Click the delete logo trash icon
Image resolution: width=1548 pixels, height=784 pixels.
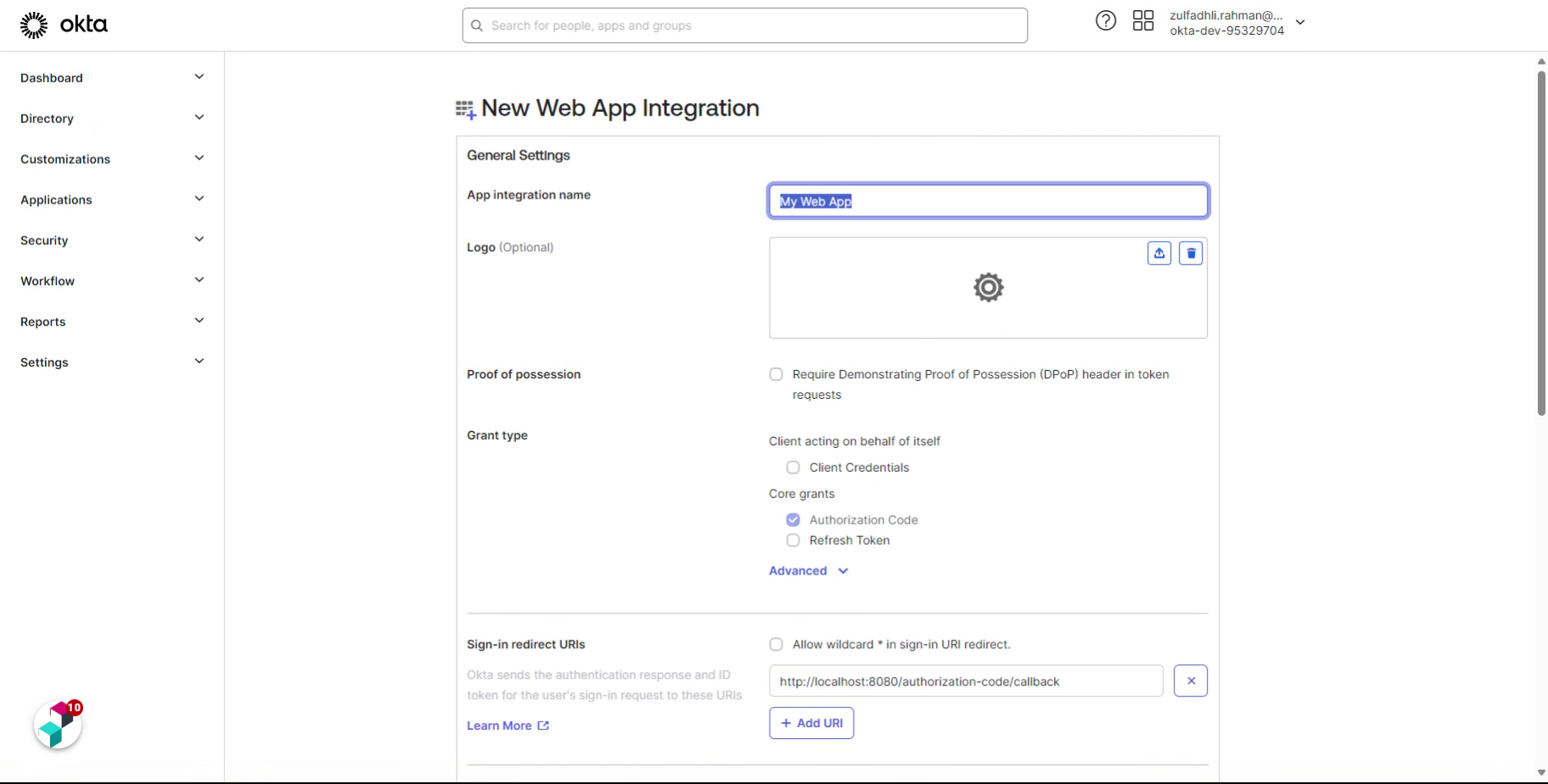pyautogui.click(x=1191, y=253)
